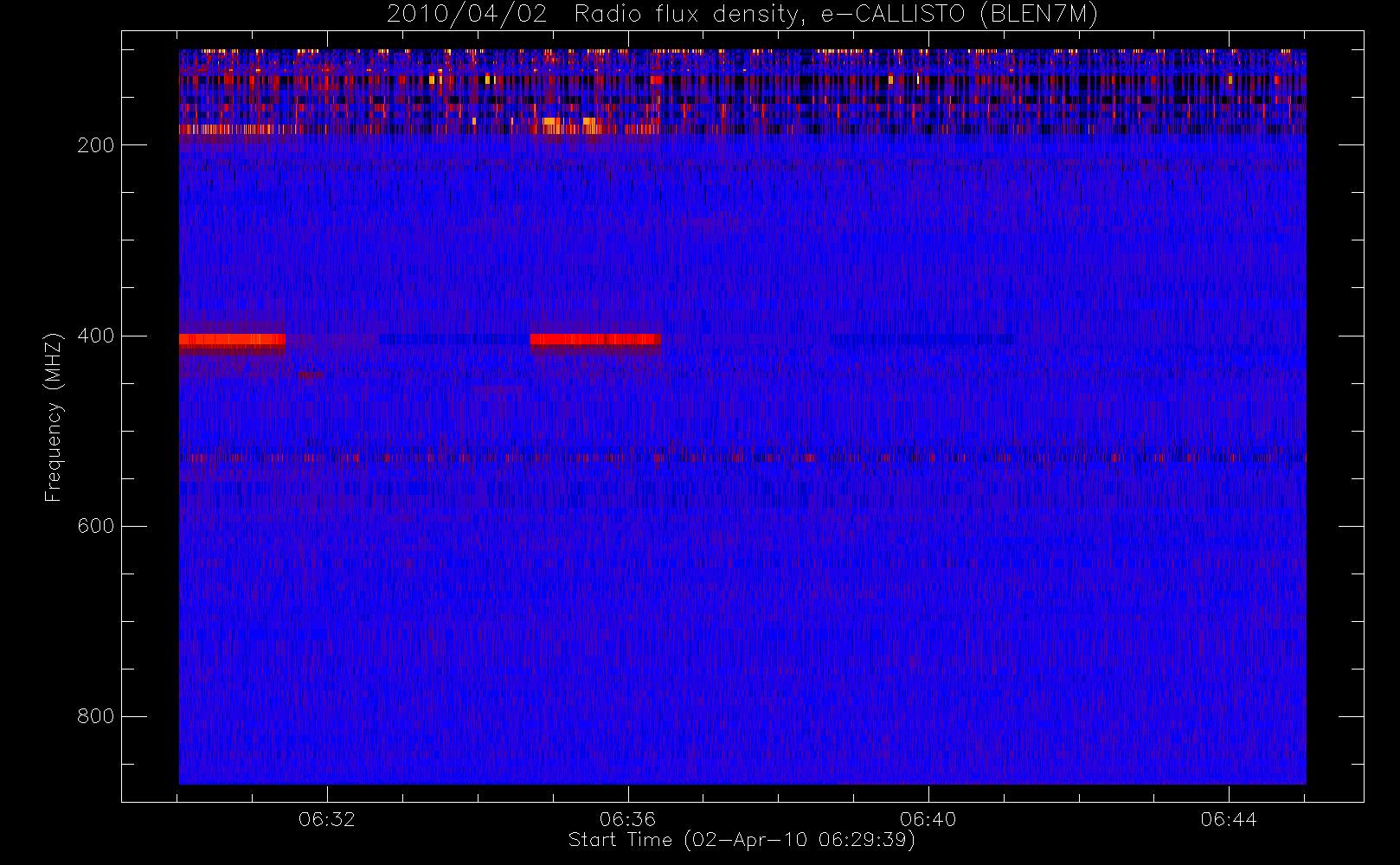
Task: Click the 600 frequency tick label
Action: pos(96,526)
